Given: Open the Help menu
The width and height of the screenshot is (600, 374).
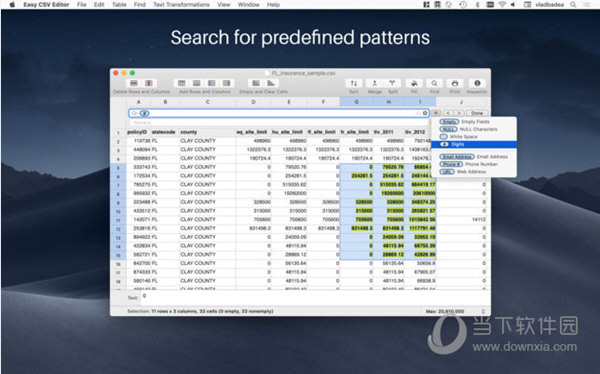Looking at the screenshot, I should click(x=273, y=5).
